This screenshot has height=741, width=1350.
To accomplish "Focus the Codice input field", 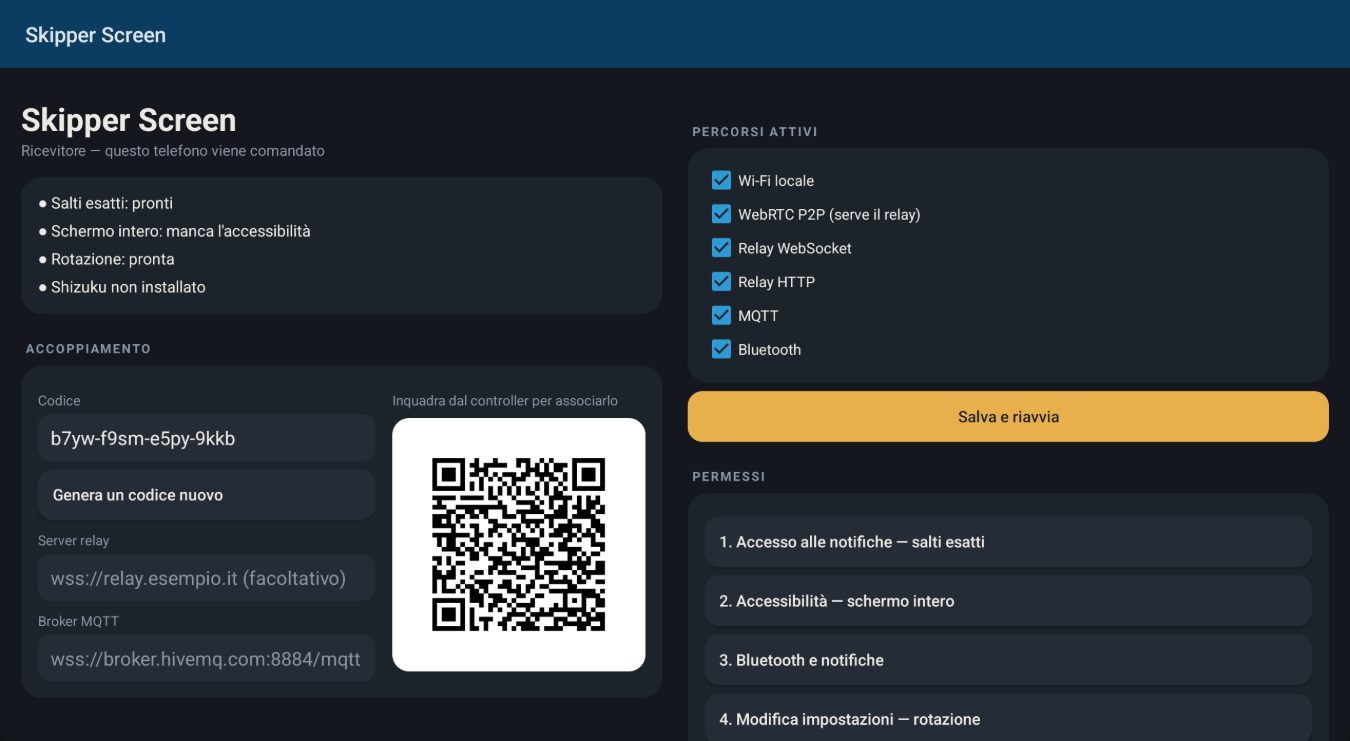I will point(207,438).
